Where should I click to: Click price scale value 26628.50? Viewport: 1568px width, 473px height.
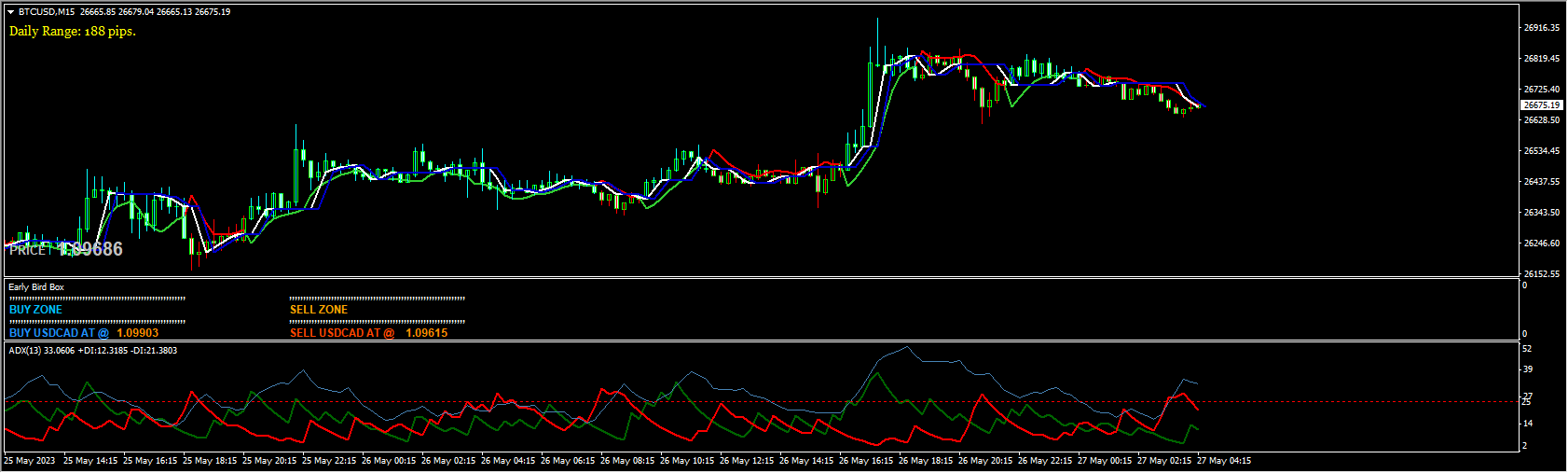tap(1542, 120)
